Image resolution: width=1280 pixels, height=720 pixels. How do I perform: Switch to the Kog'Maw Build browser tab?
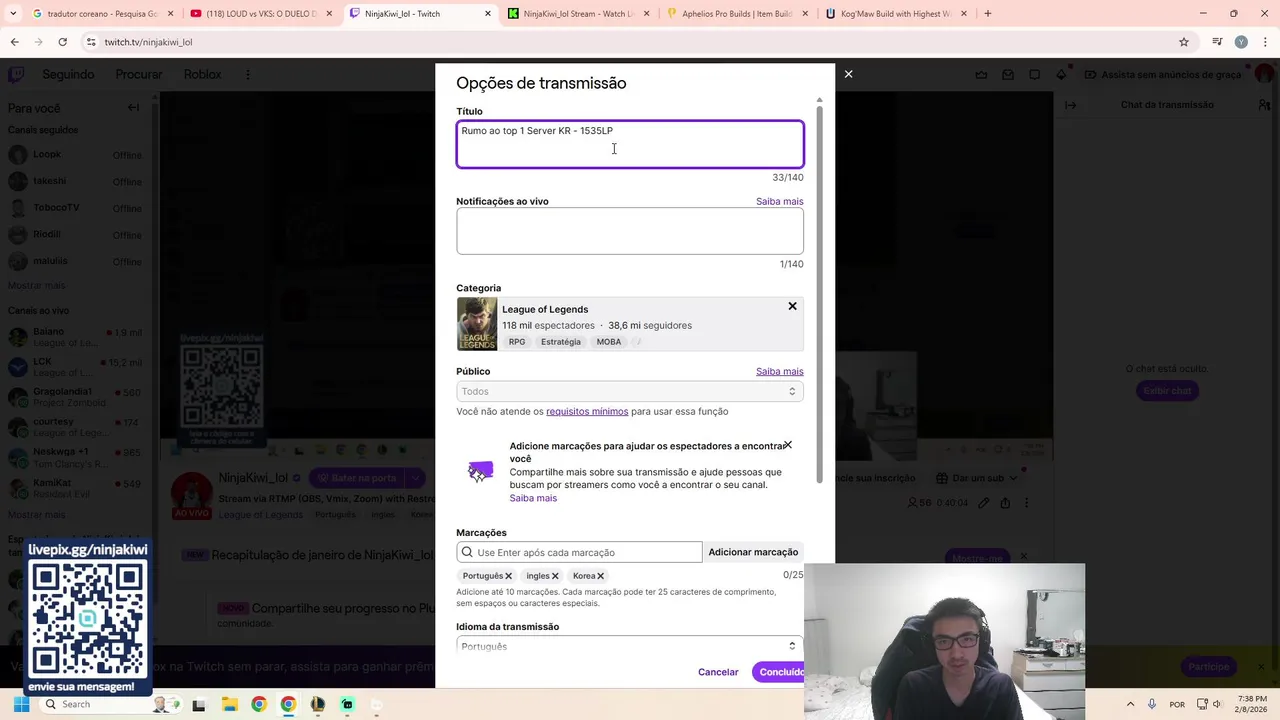[892, 14]
